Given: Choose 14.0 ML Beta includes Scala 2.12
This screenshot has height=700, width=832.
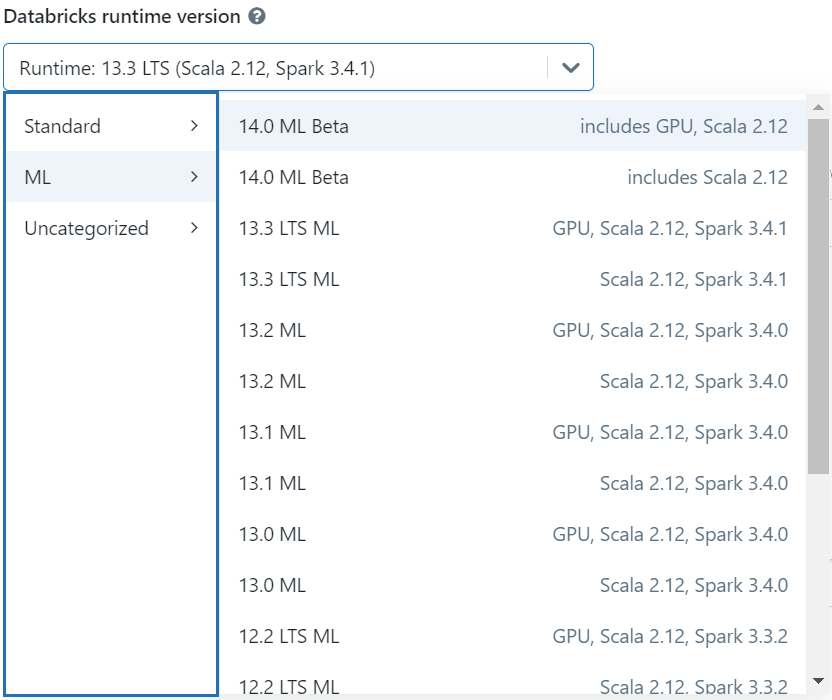Looking at the screenshot, I should 513,177.
